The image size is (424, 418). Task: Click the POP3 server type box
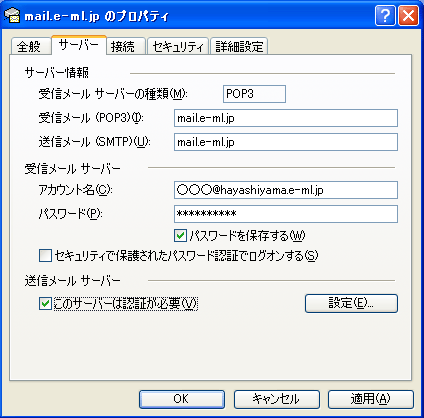coord(254,94)
